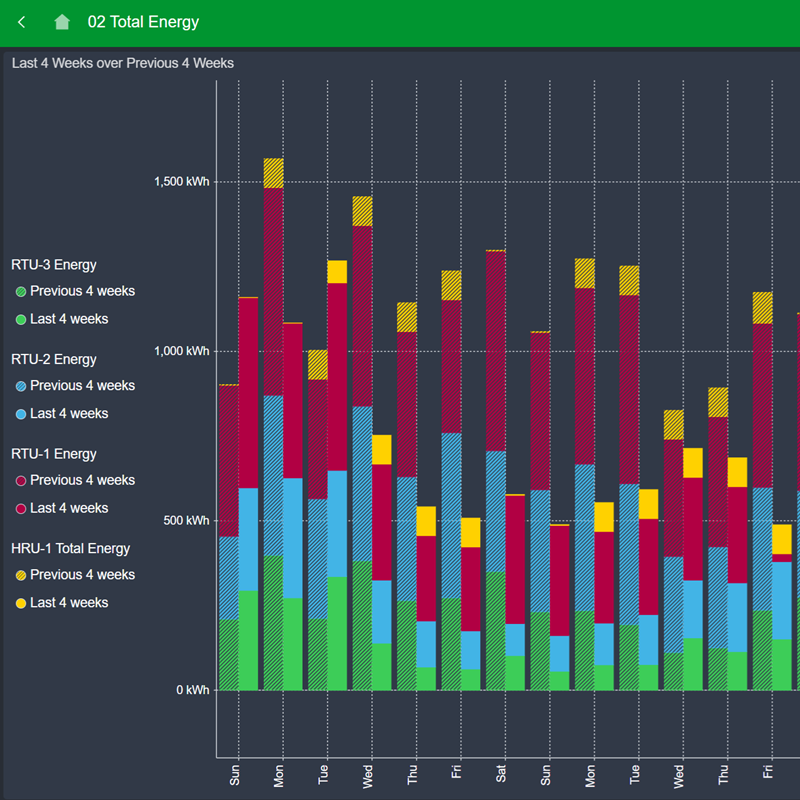This screenshot has width=800, height=800.
Task: Click the HRU-1 Last 4 weeks yellow swatch
Action: click(21, 603)
